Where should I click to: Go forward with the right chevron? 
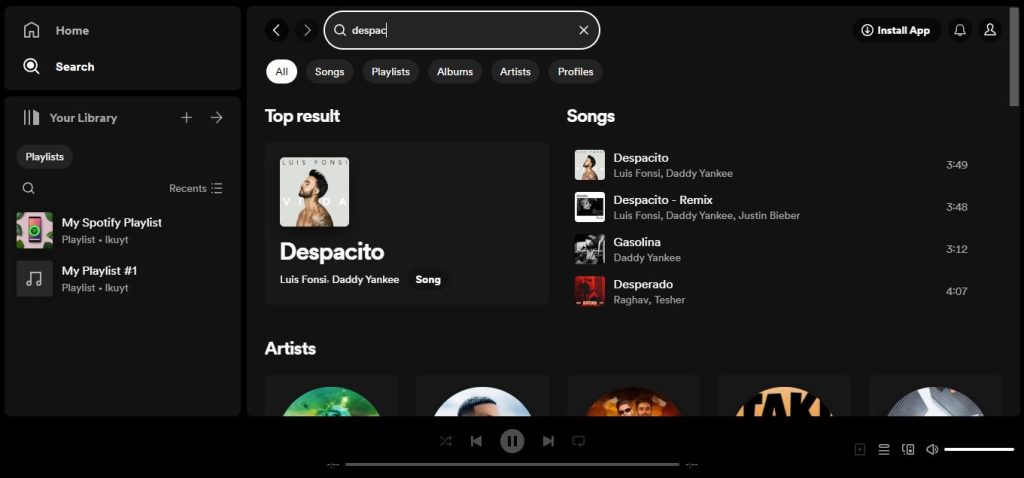(x=307, y=30)
